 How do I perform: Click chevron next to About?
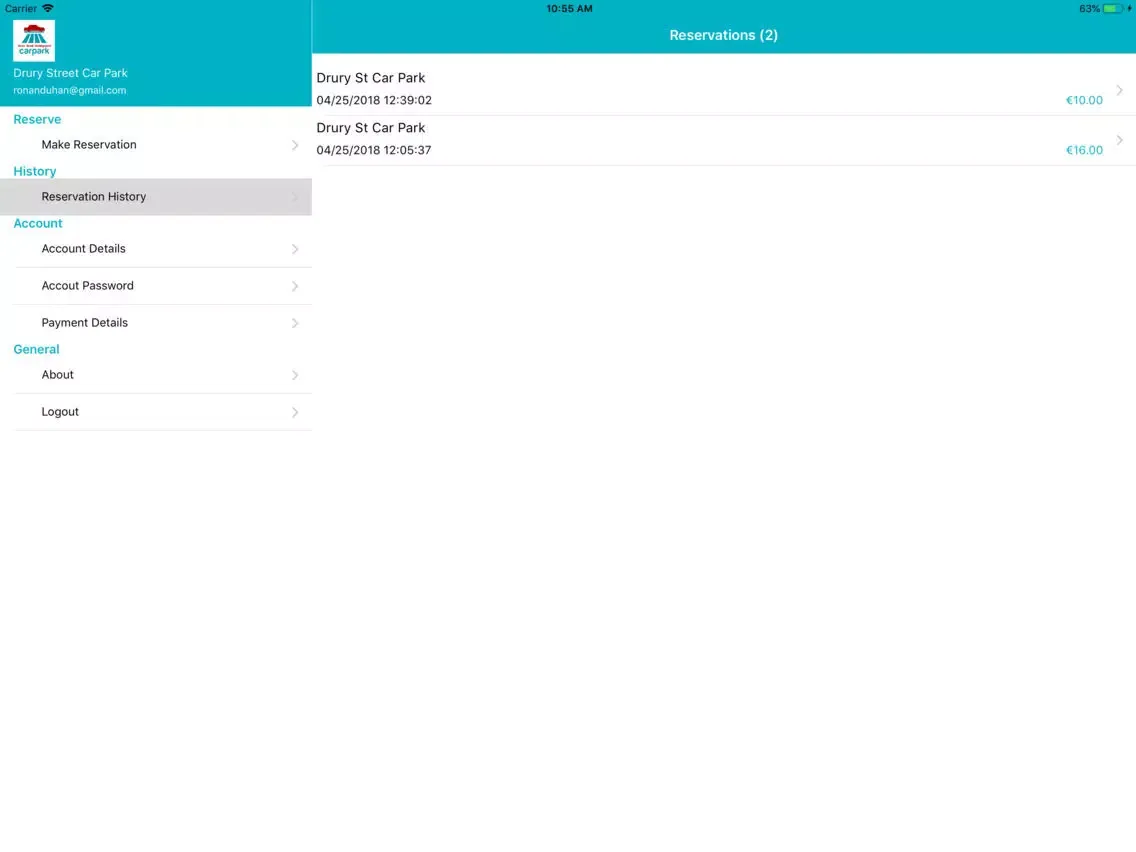pos(295,375)
